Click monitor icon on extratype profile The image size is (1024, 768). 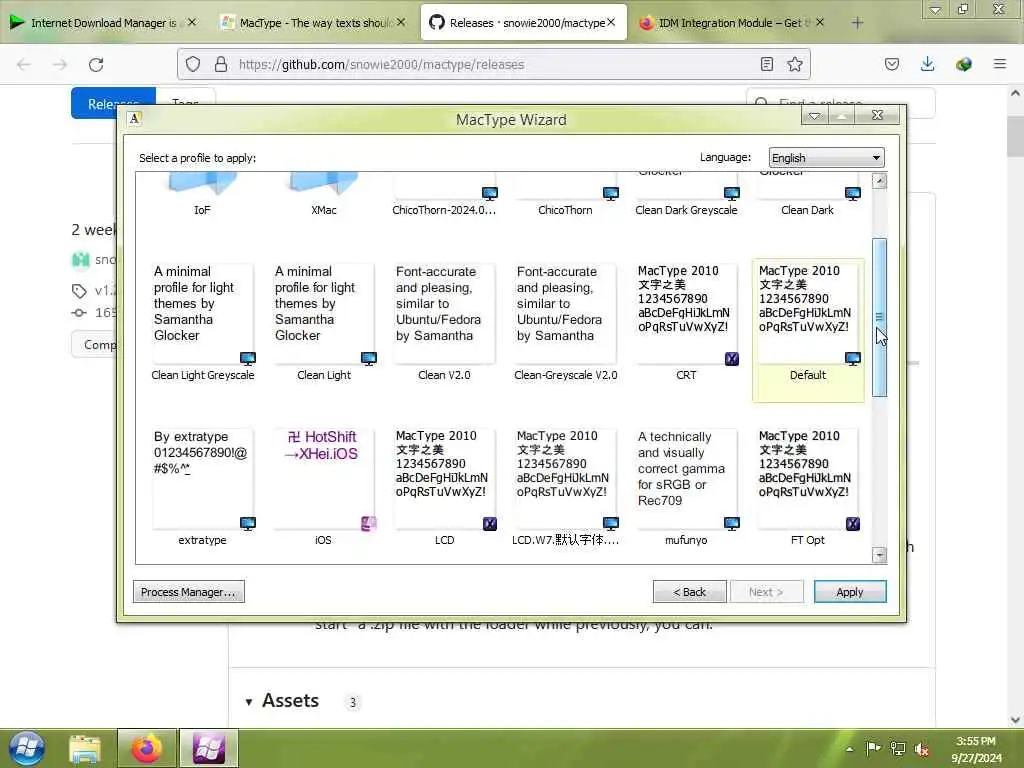248,524
